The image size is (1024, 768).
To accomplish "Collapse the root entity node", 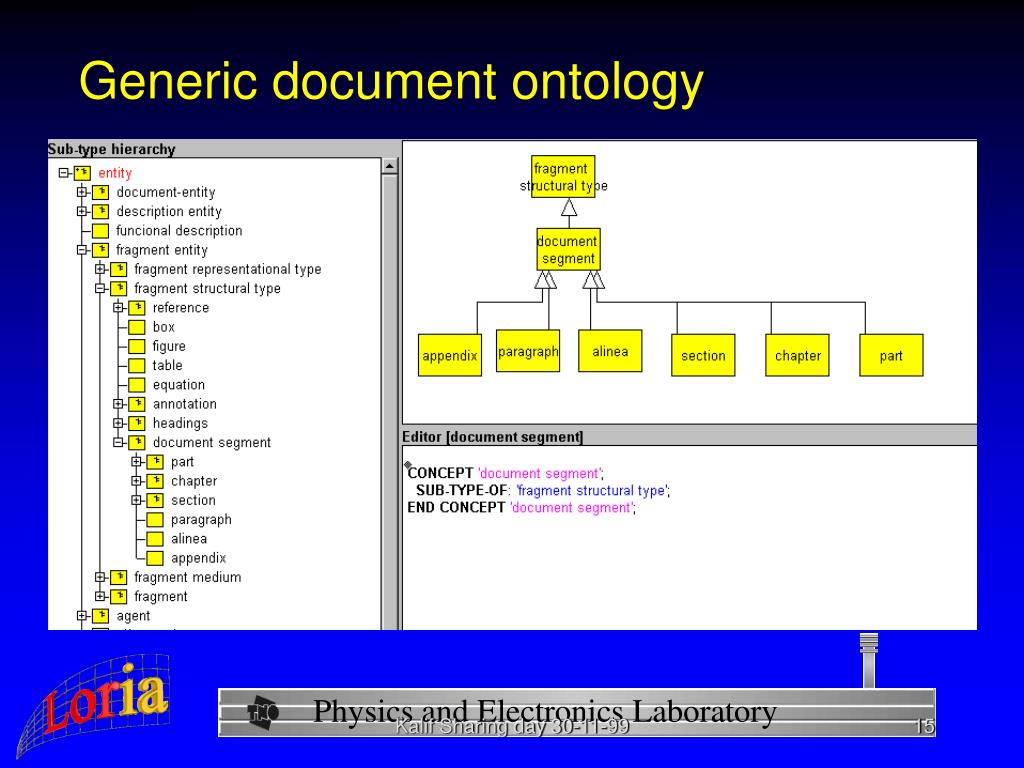I will (x=64, y=173).
